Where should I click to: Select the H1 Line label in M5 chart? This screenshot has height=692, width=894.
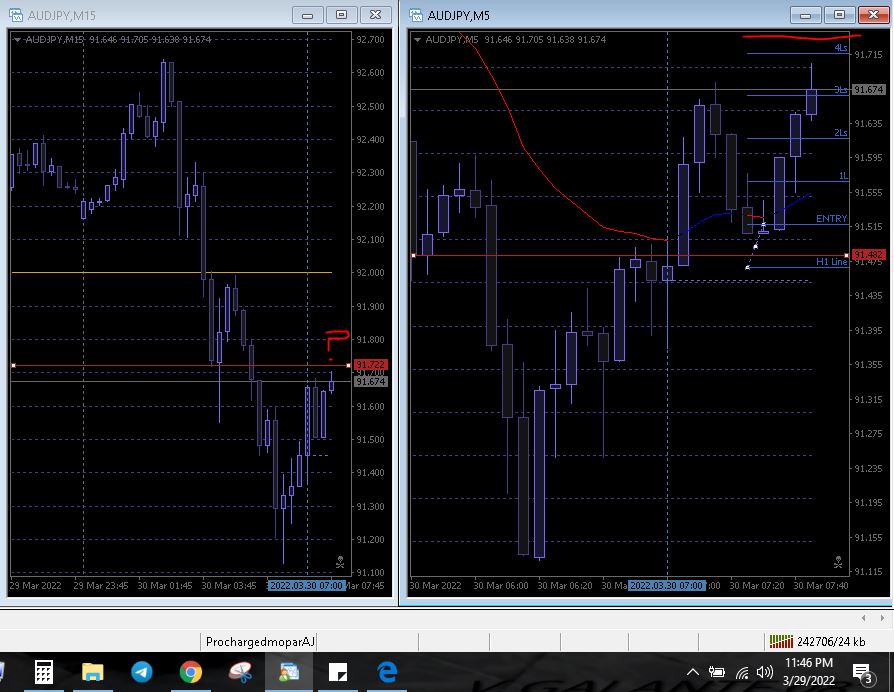pos(831,262)
